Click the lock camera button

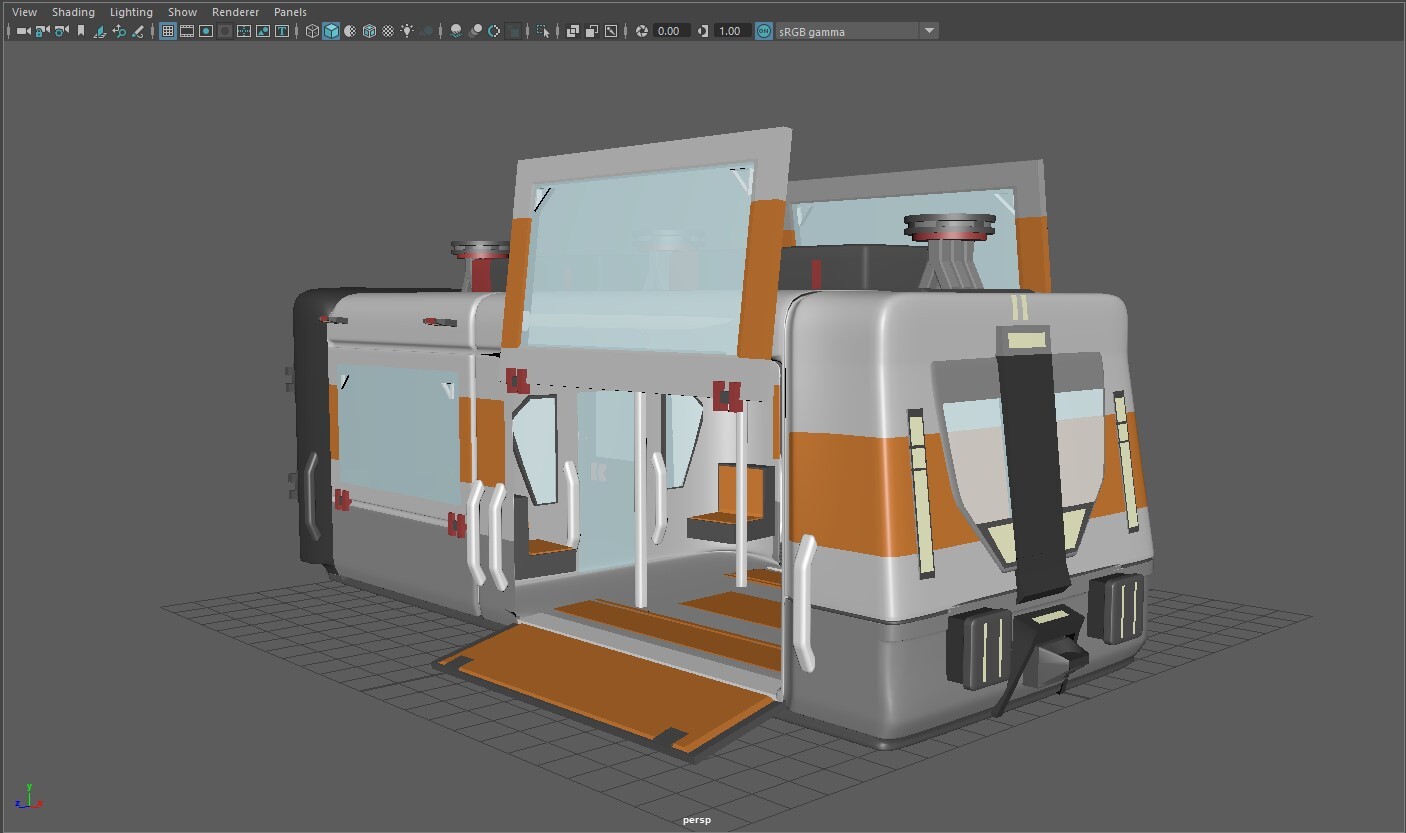(43, 31)
